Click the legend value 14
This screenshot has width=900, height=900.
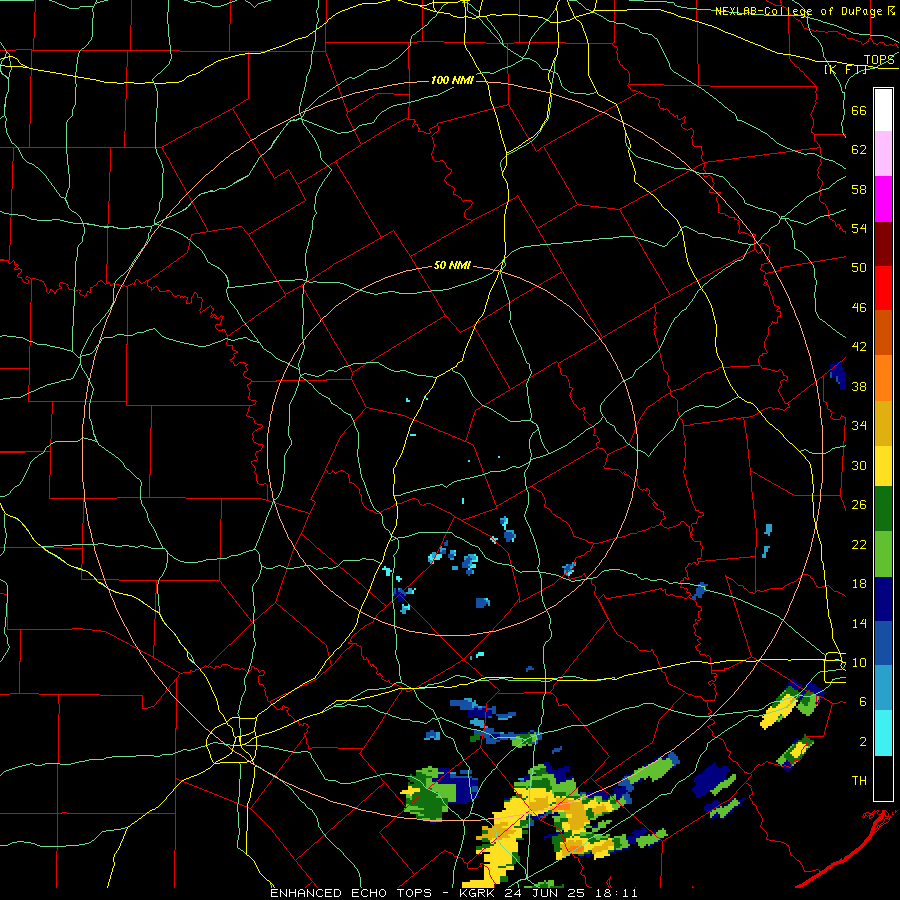point(859,623)
